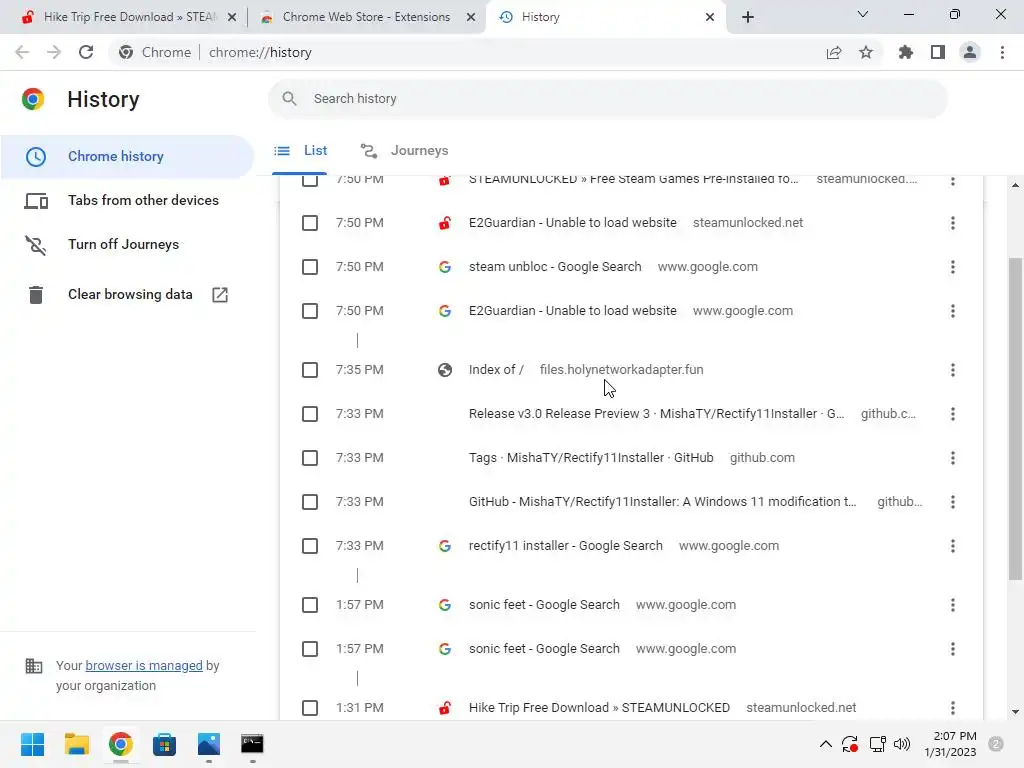Follow the browser is managed link
The height and width of the screenshot is (768, 1024).
tap(144, 665)
